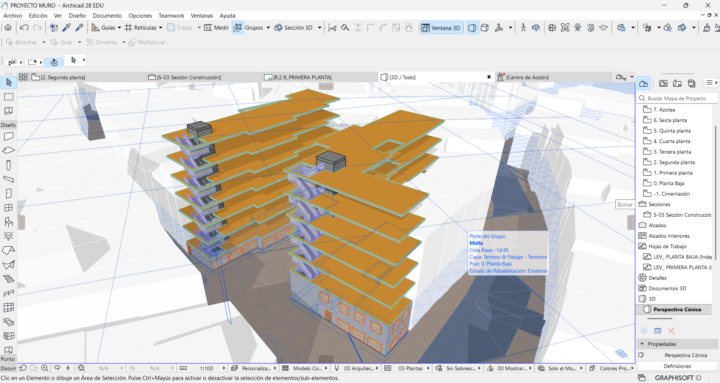Click the zoom magnifier in bottom bar
Image resolution: width=720 pixels, height=383 pixels.
point(45,368)
